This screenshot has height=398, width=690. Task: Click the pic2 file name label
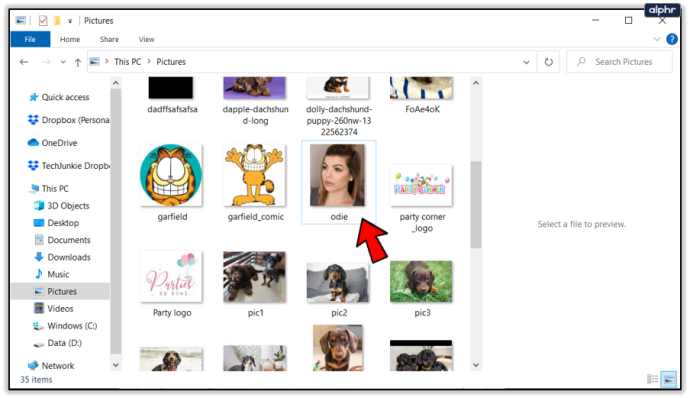(339, 313)
